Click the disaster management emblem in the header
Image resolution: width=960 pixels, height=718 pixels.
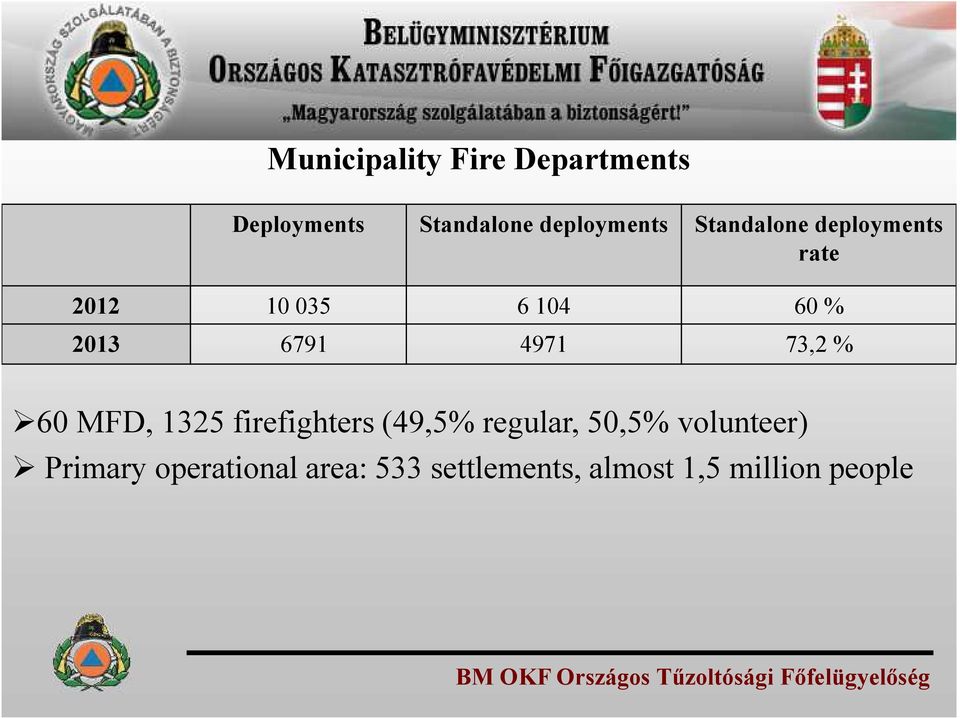(x=113, y=73)
